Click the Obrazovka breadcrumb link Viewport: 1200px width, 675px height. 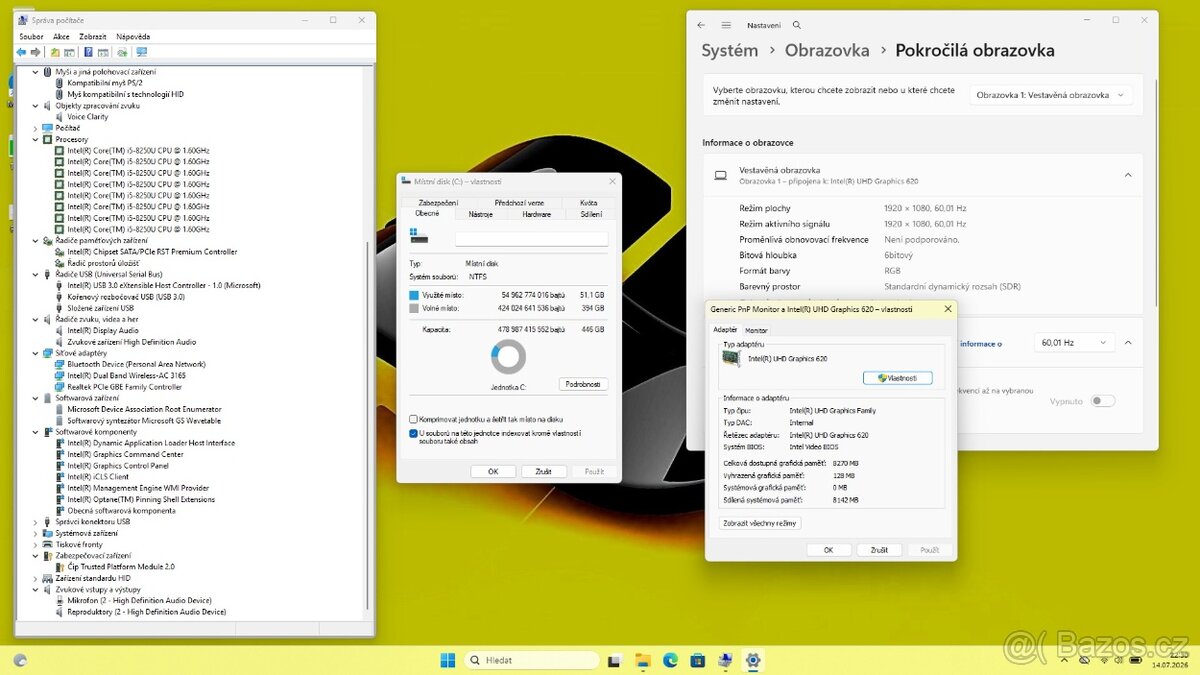point(827,51)
